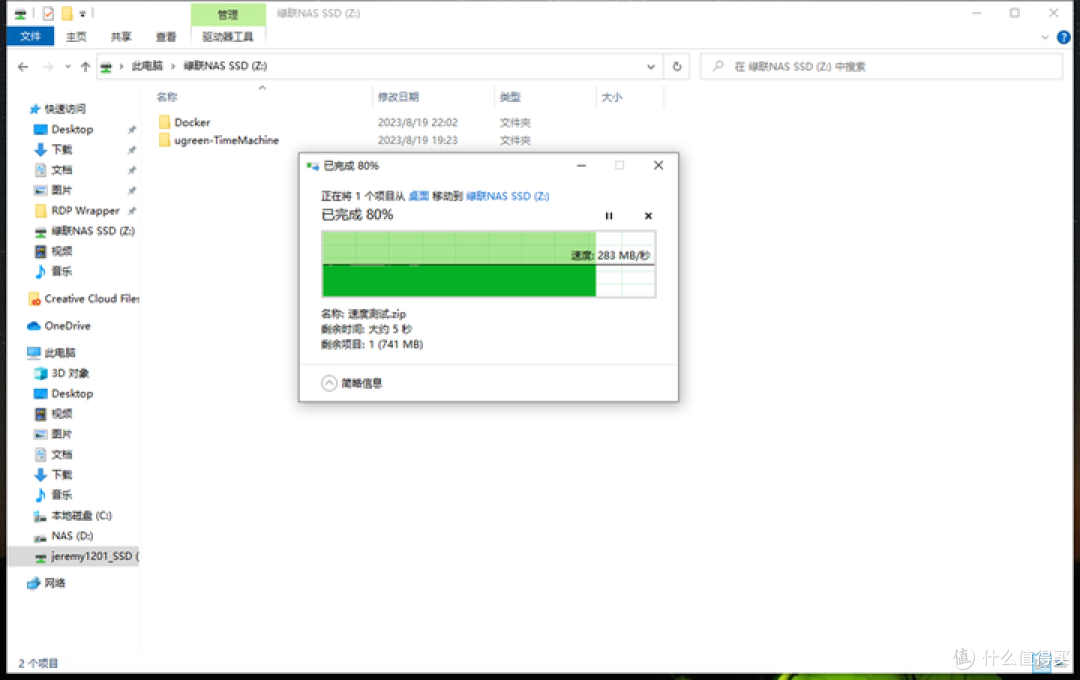Image resolution: width=1080 pixels, height=680 pixels.
Task: Click the 绿联NAS SSD (Z:) destination link
Action: pyautogui.click(x=508, y=196)
